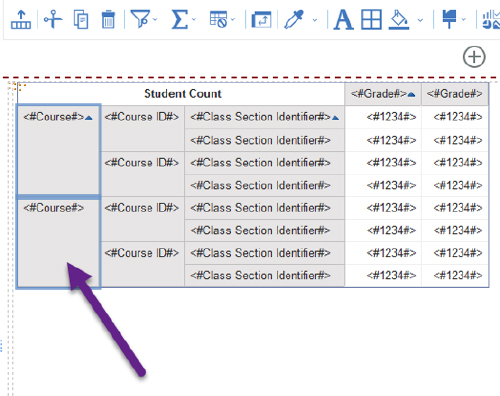Select the Course cell without sort arrow
500x396 pixels.
pyautogui.click(x=58, y=243)
